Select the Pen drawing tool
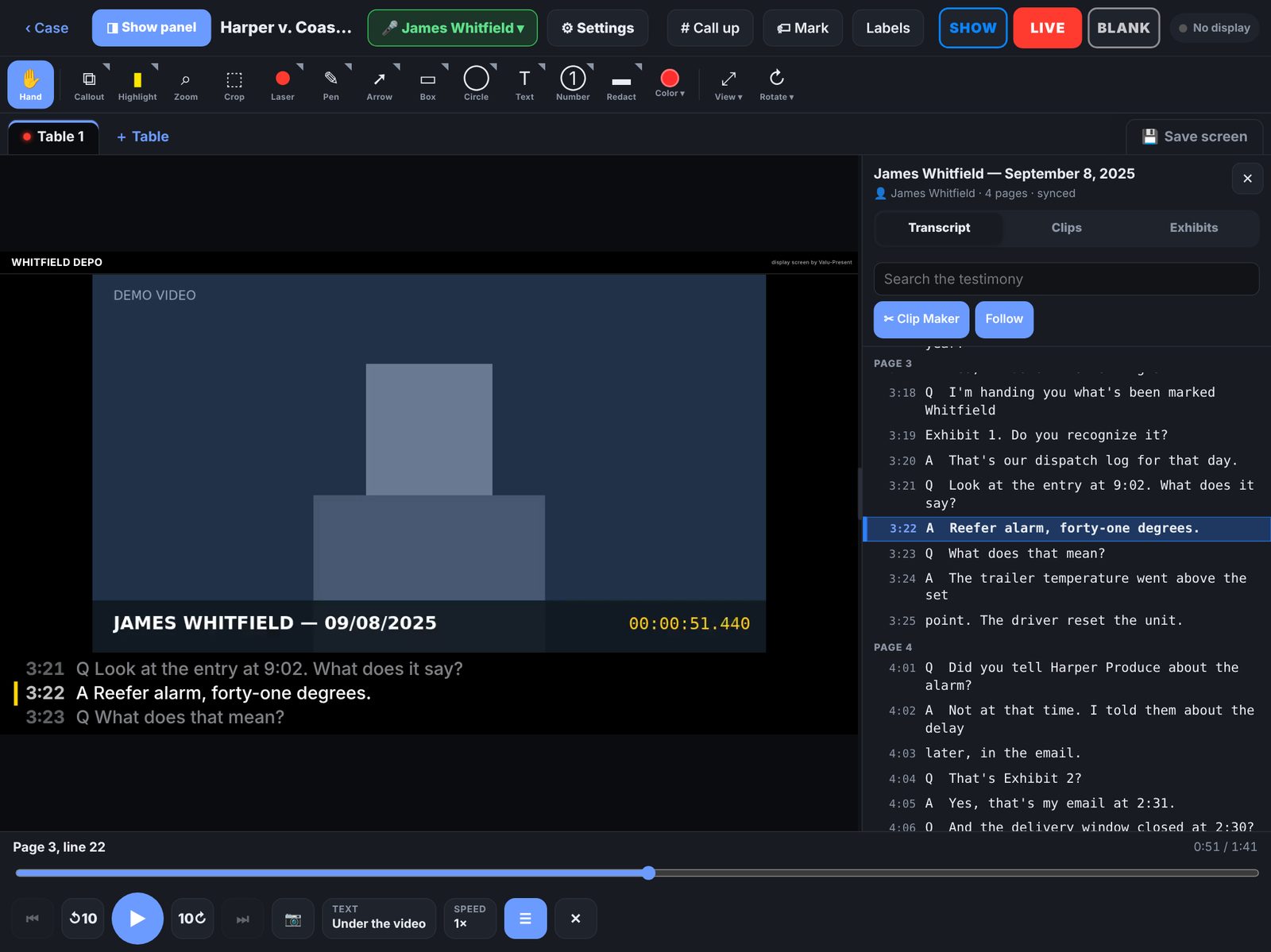The image size is (1271, 952). [x=331, y=84]
